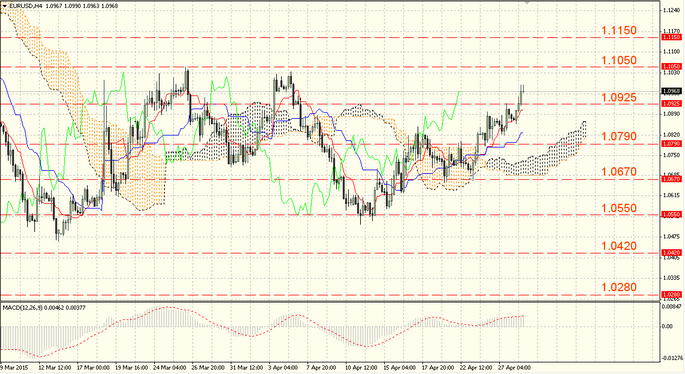Viewport: 685px width, 374px height.
Task: Click the large orange 1.0670 level label
Action: (x=619, y=172)
